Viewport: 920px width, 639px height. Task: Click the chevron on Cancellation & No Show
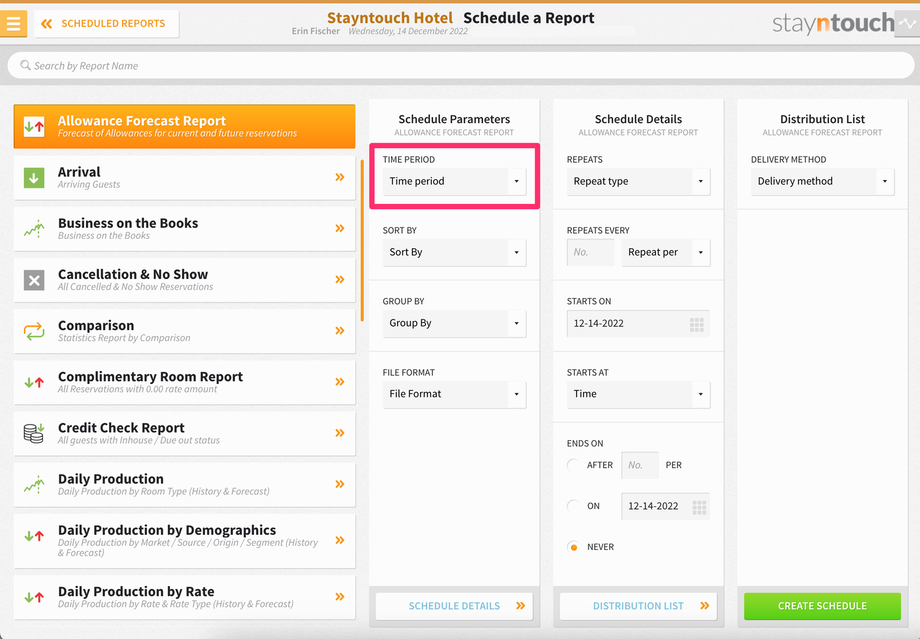click(340, 279)
